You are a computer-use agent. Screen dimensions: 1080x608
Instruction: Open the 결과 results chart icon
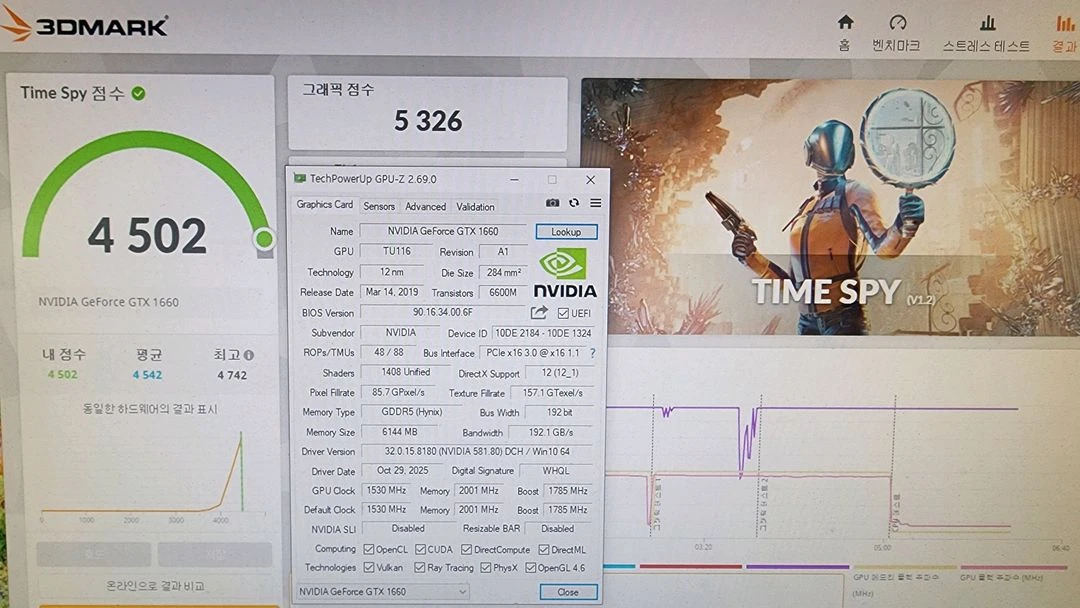click(1066, 23)
